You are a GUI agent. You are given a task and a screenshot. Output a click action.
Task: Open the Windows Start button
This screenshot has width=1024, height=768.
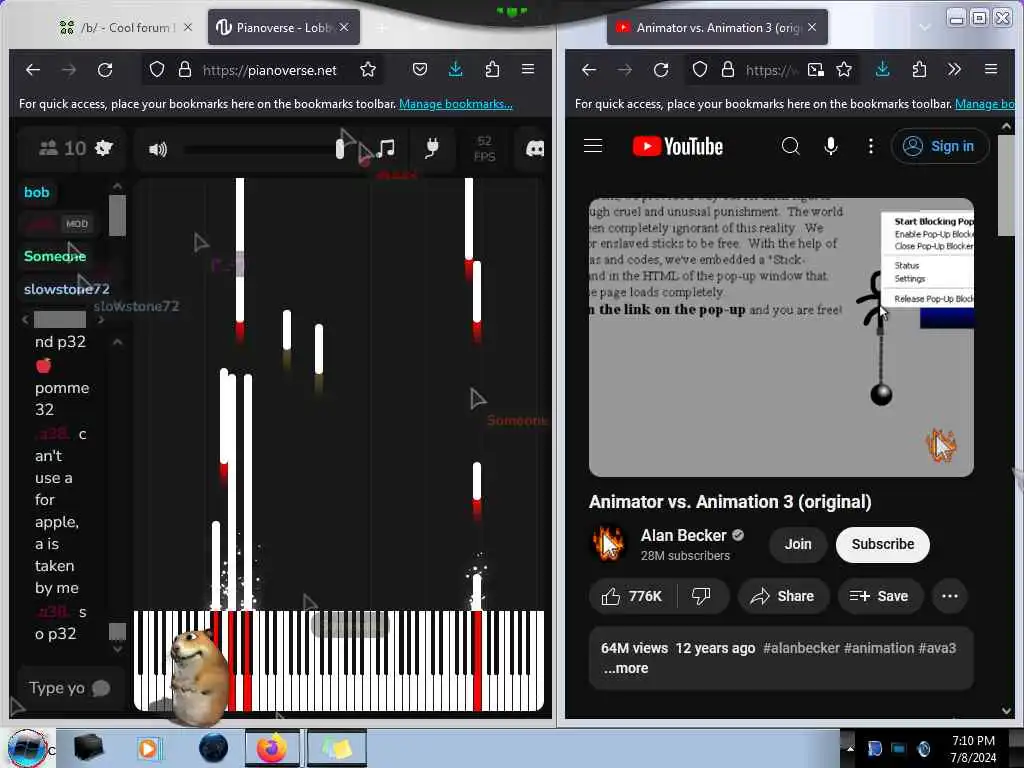pyautogui.click(x=27, y=748)
